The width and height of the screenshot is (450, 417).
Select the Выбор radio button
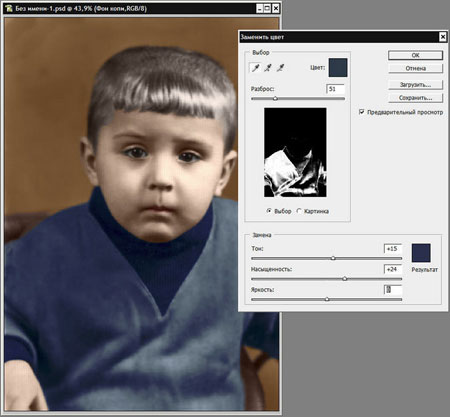click(269, 211)
